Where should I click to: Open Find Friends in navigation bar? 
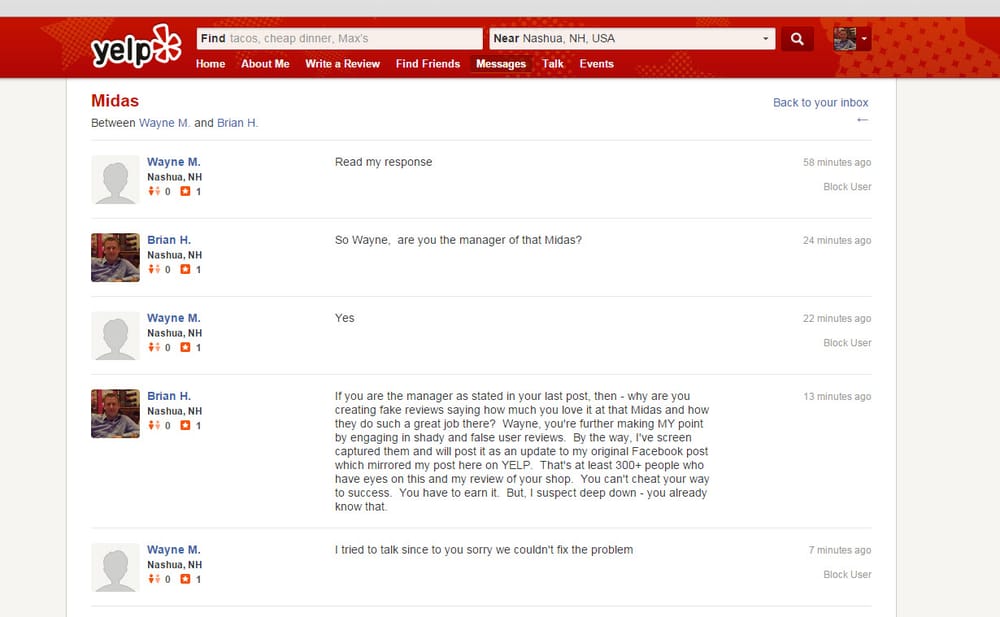pos(428,64)
